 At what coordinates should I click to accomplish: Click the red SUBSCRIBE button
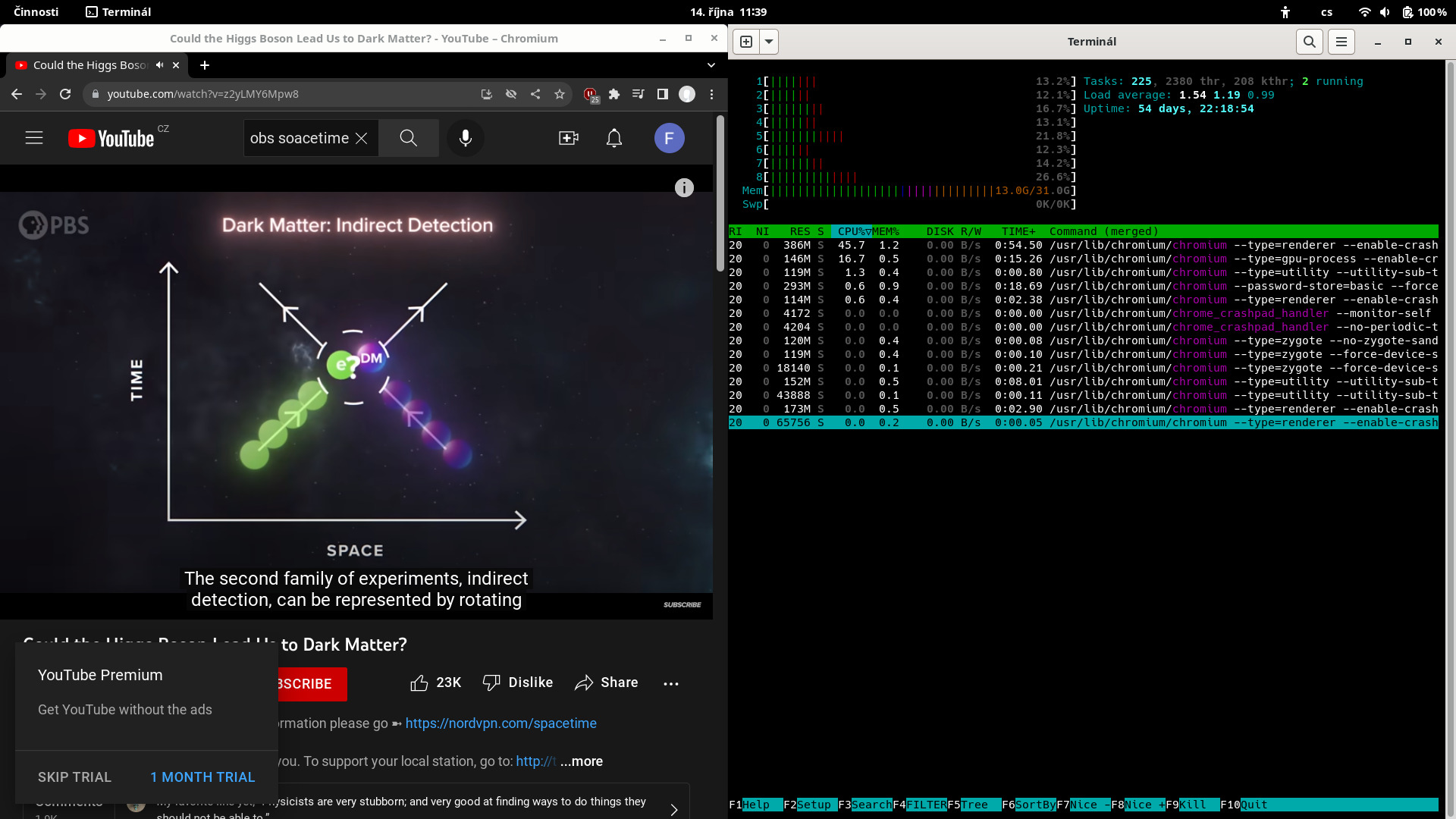point(312,684)
